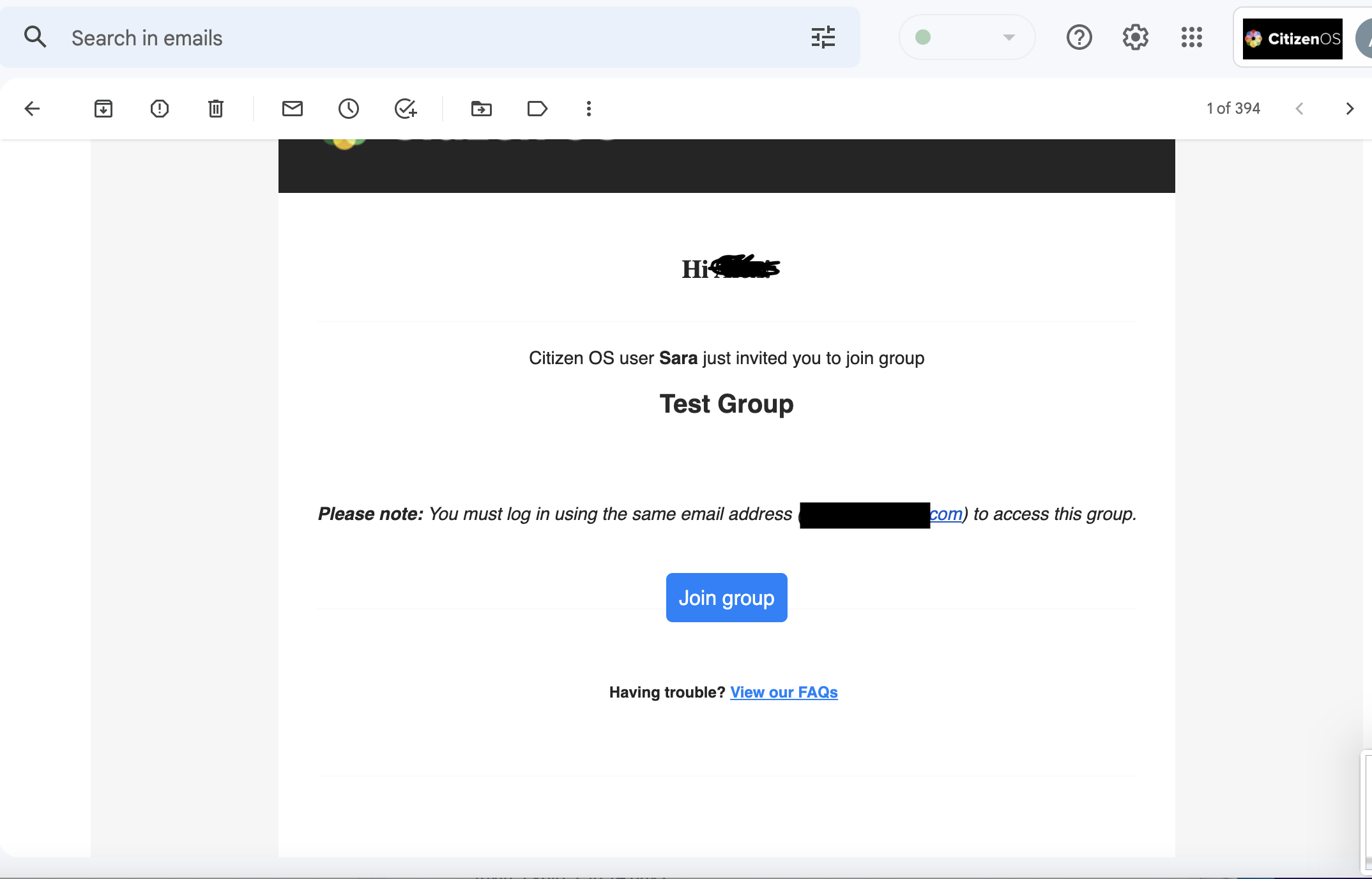Open the View our FAQs link
This screenshot has width=1372, height=879.
click(x=784, y=692)
